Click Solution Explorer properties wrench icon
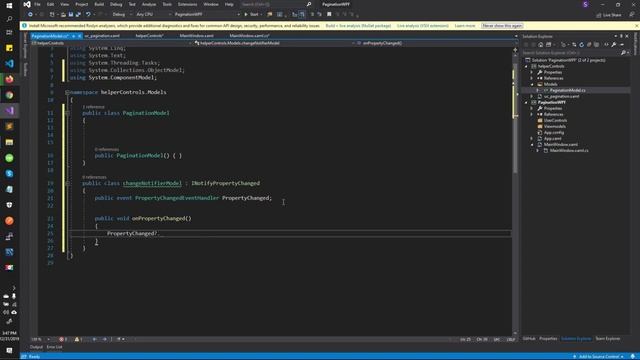640x360 pixels. [x=614, y=44]
